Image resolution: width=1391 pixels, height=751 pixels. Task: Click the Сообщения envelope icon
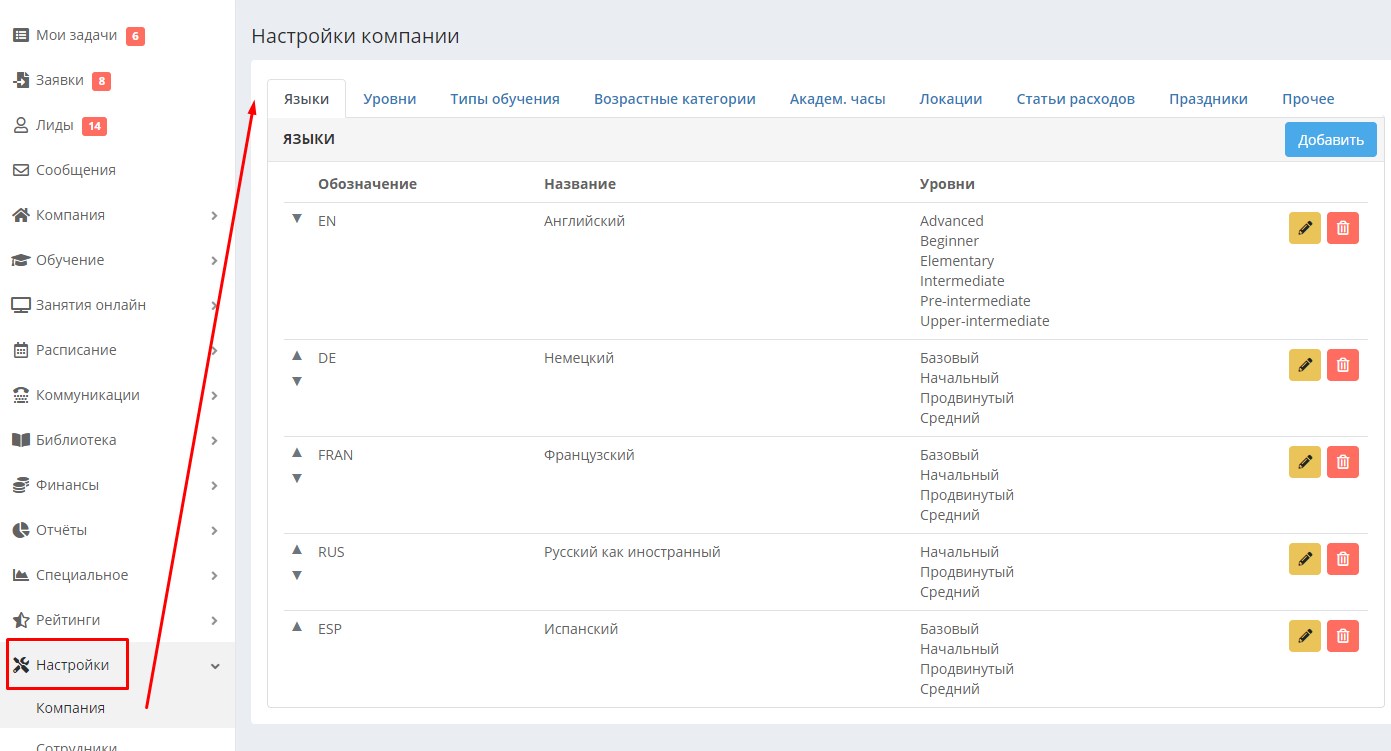coord(20,171)
